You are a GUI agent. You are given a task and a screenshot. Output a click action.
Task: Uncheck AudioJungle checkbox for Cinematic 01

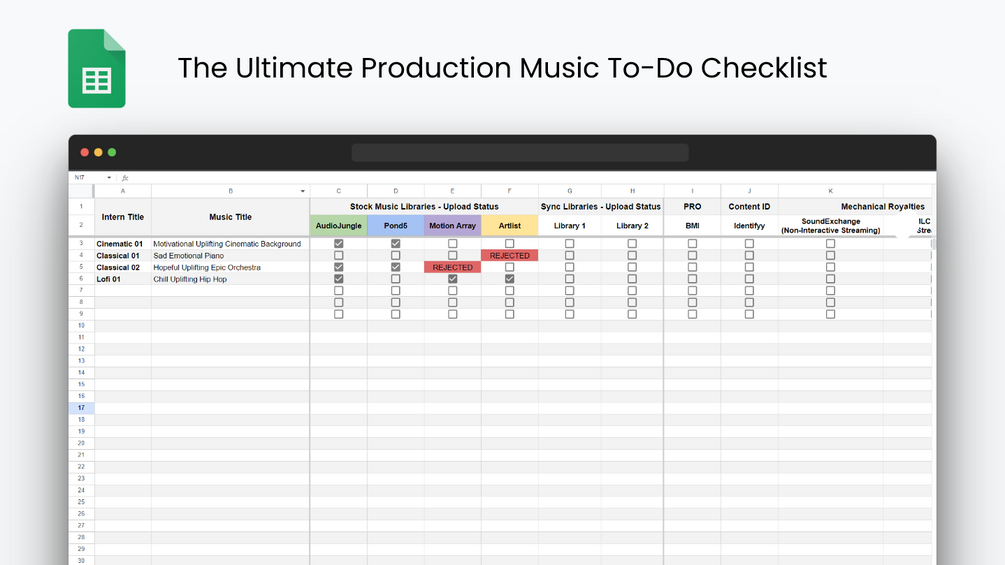(x=339, y=244)
